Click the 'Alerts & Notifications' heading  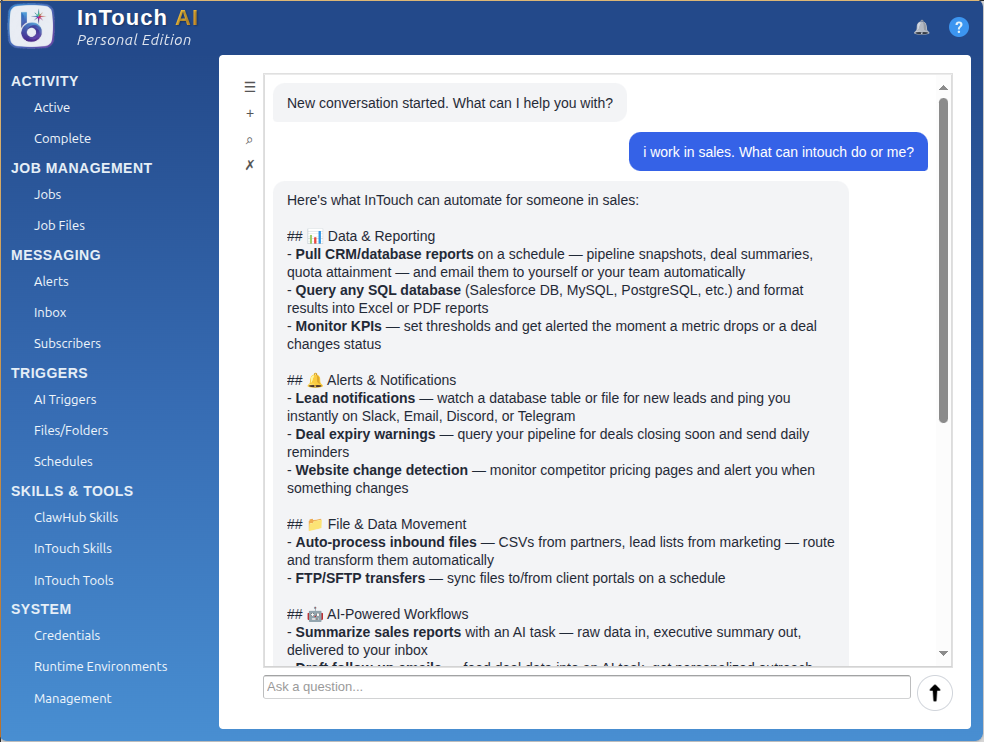(x=392, y=380)
